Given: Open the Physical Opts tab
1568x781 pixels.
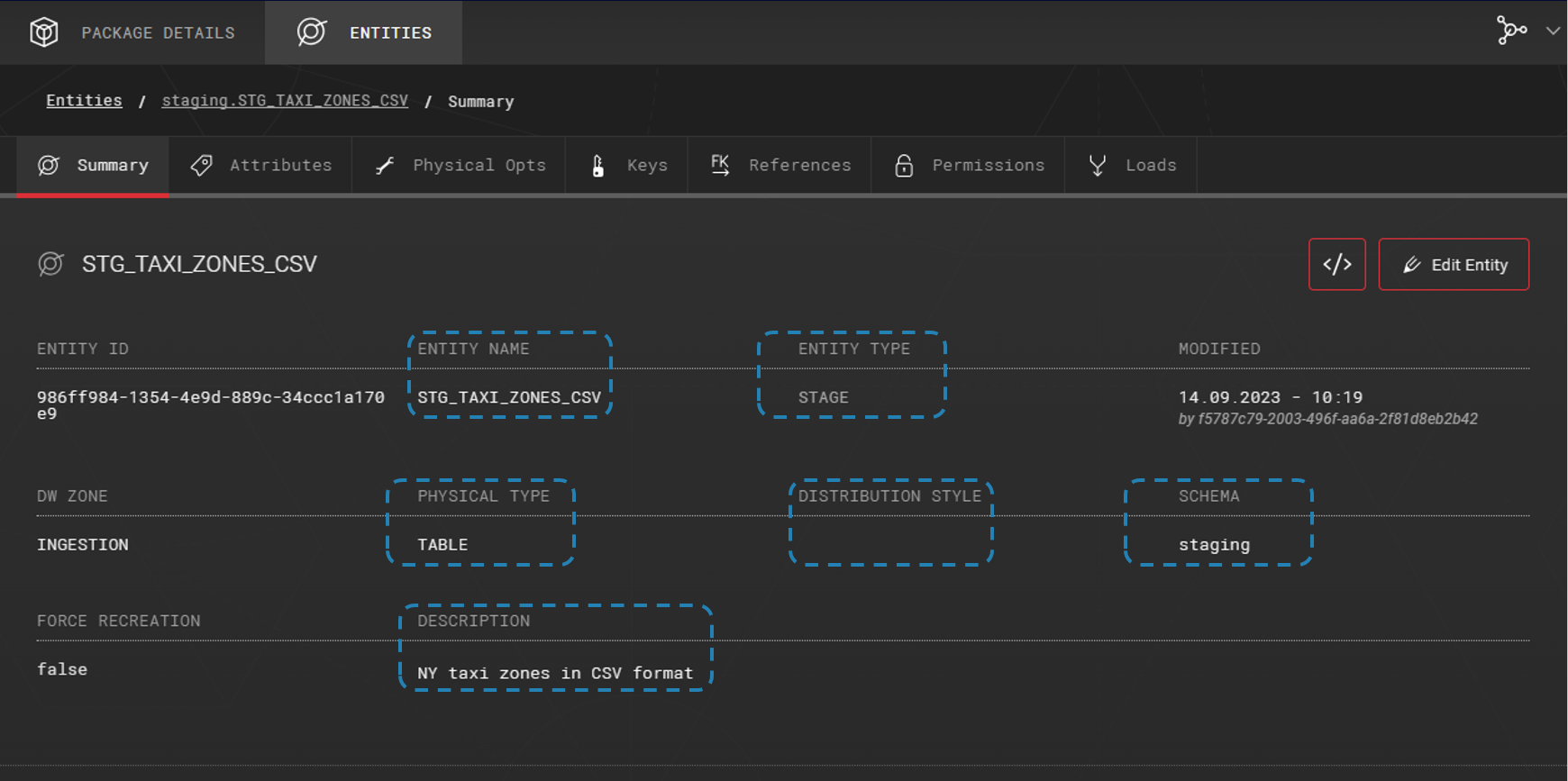Looking at the screenshot, I should (x=460, y=165).
